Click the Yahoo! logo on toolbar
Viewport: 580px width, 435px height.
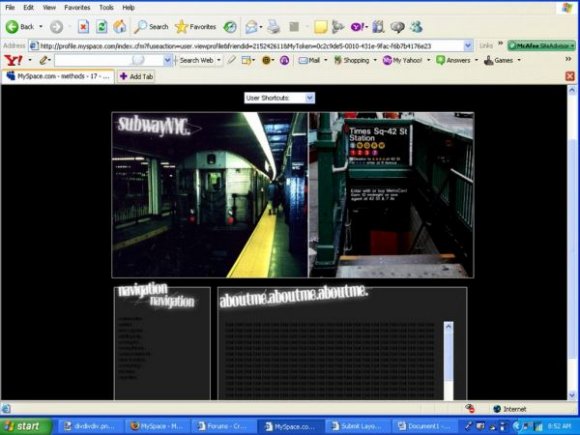(13, 60)
